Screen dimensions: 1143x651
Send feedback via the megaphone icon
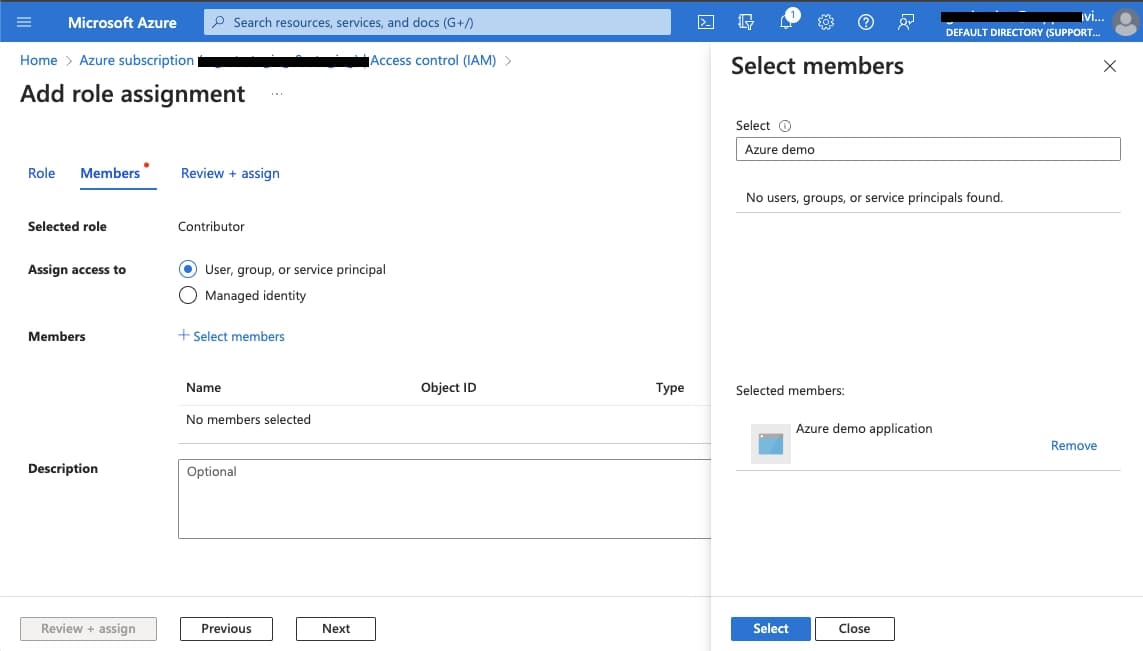tap(906, 21)
